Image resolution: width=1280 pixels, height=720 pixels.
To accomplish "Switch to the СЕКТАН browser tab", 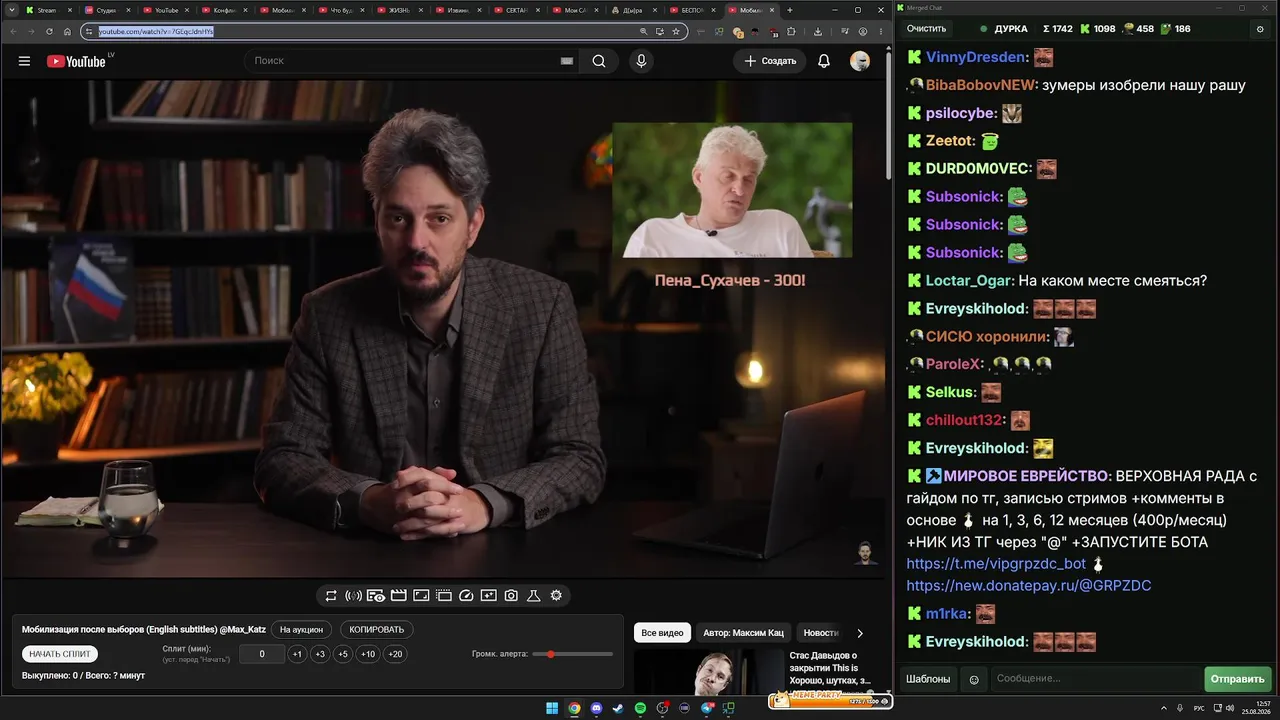I will tap(516, 10).
